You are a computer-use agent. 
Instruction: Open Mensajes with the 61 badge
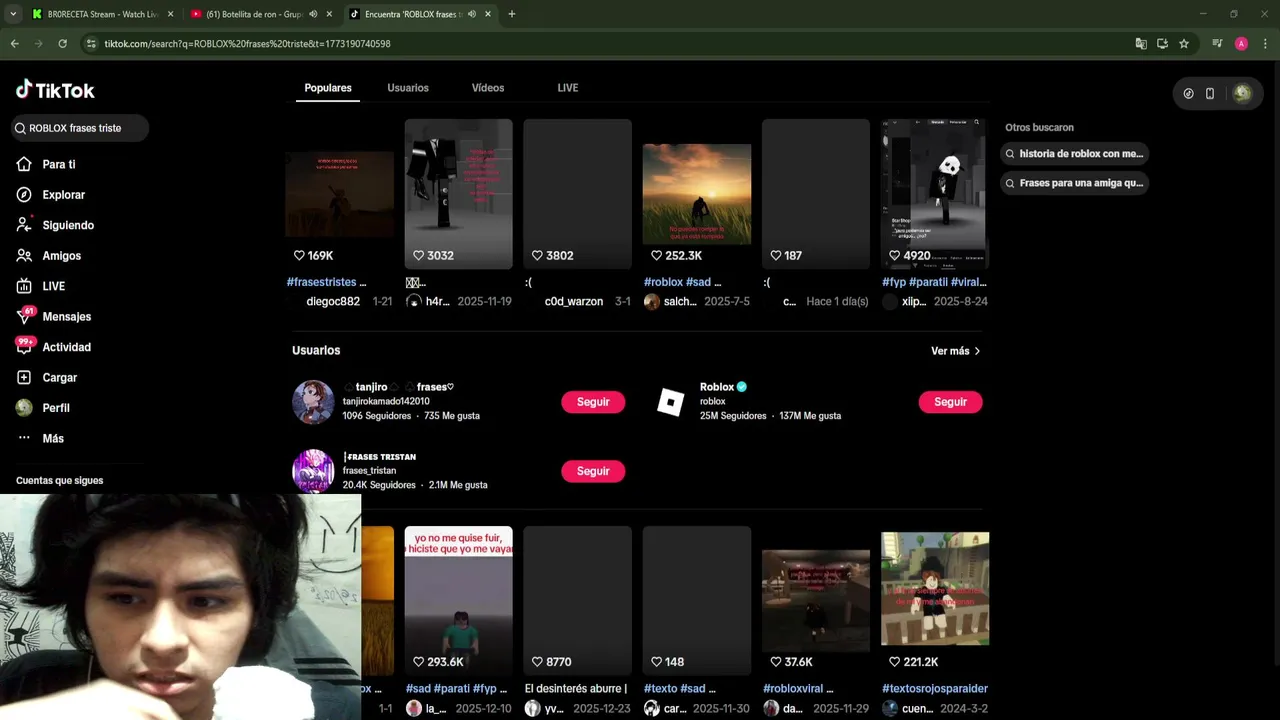[x=66, y=317]
